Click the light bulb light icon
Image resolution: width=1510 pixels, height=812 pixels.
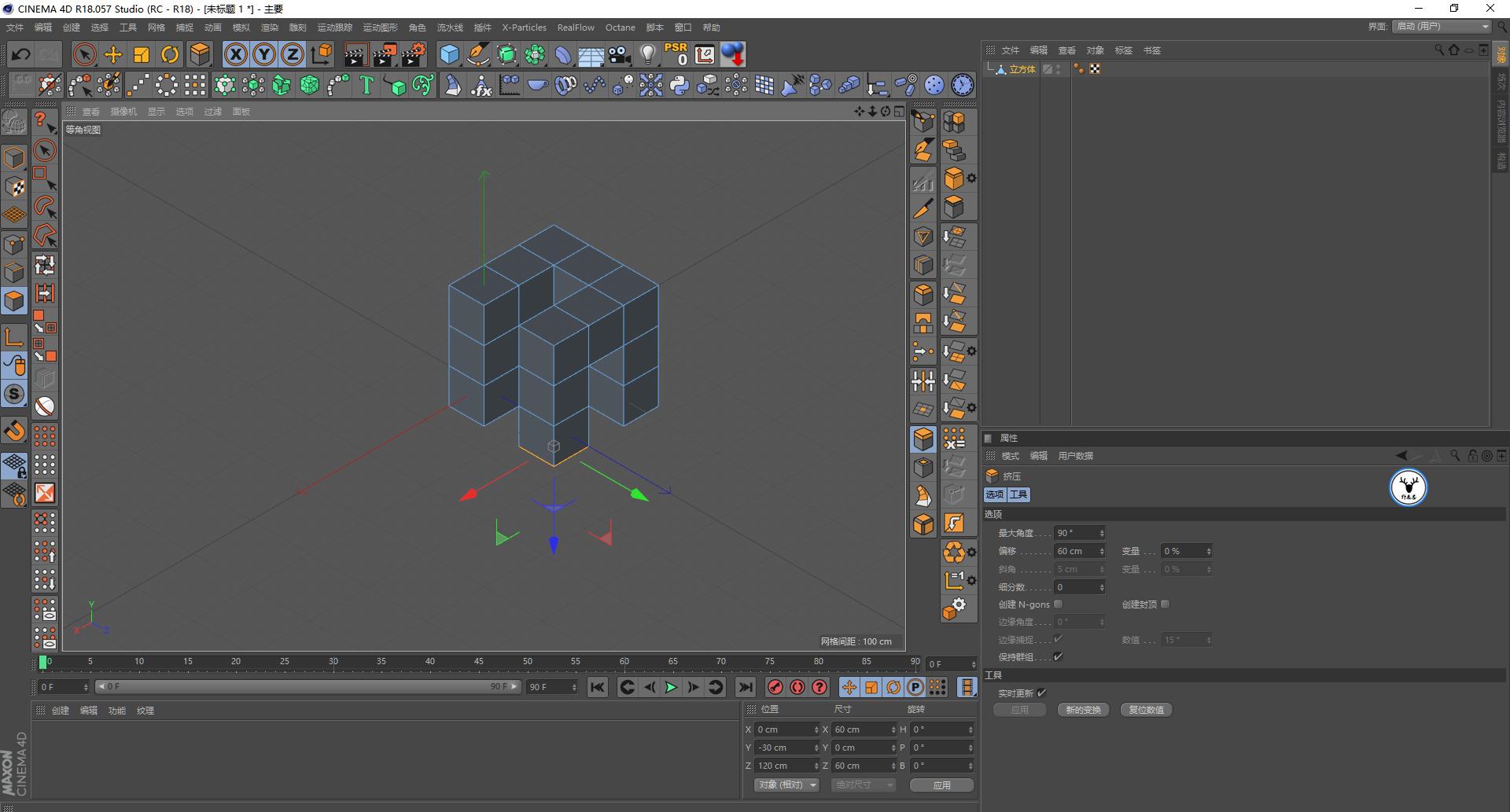(x=647, y=54)
